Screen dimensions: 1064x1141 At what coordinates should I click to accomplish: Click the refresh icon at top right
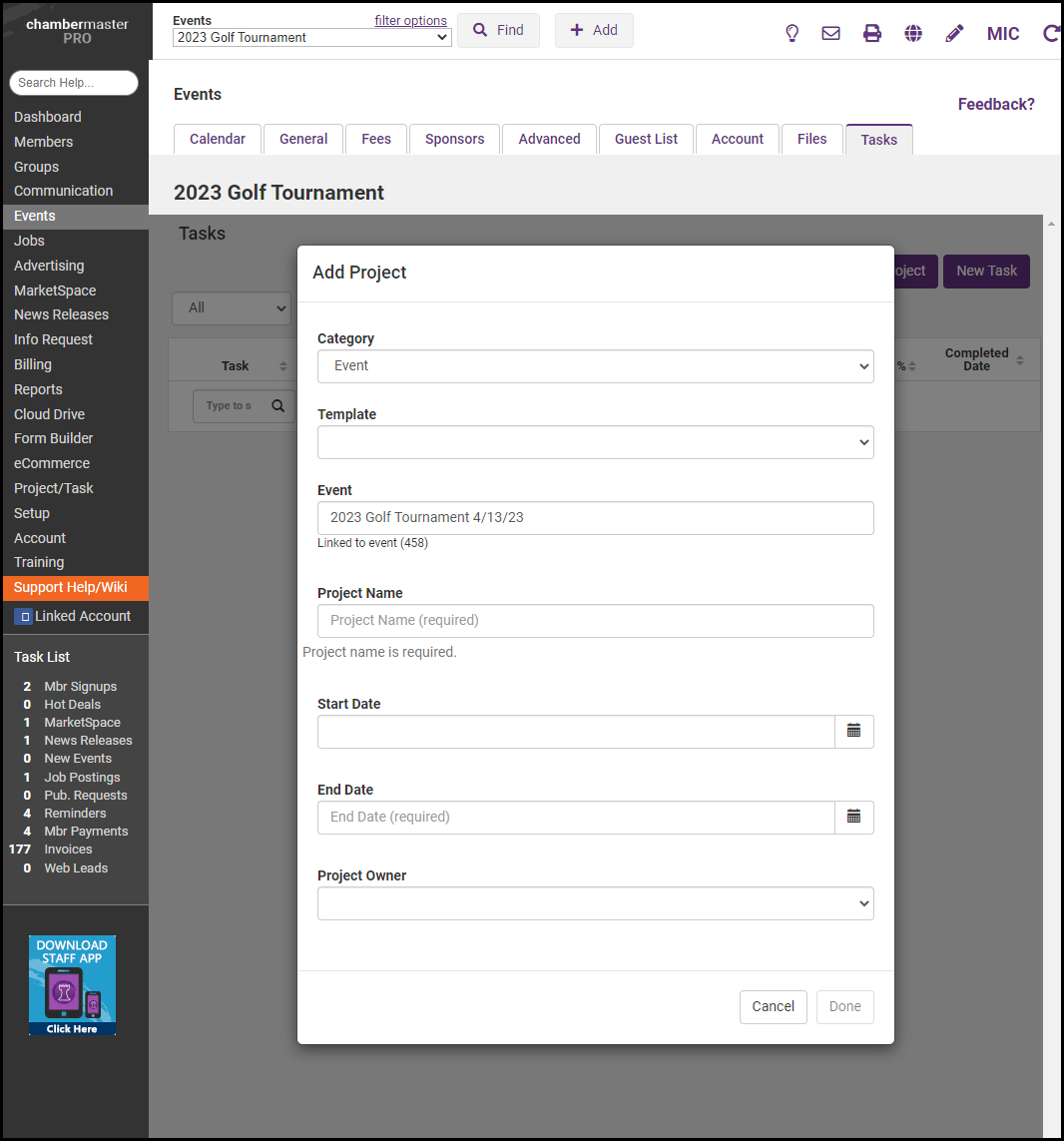(1050, 33)
